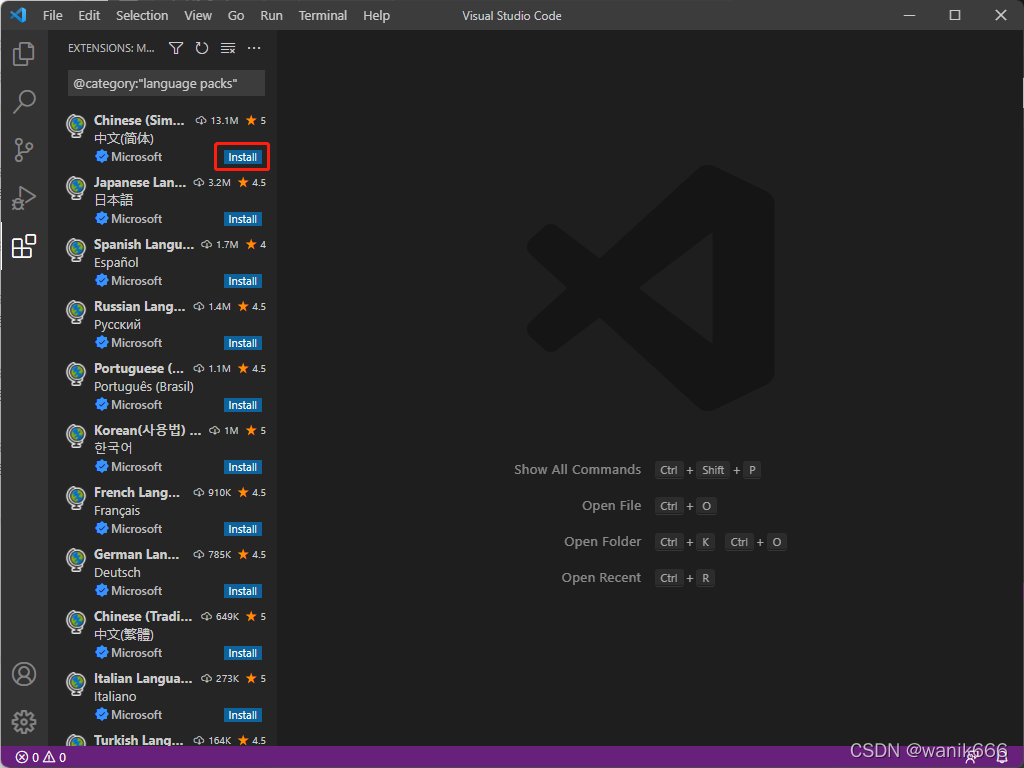Open the Go menu
The width and height of the screenshot is (1024, 768).
point(236,16)
